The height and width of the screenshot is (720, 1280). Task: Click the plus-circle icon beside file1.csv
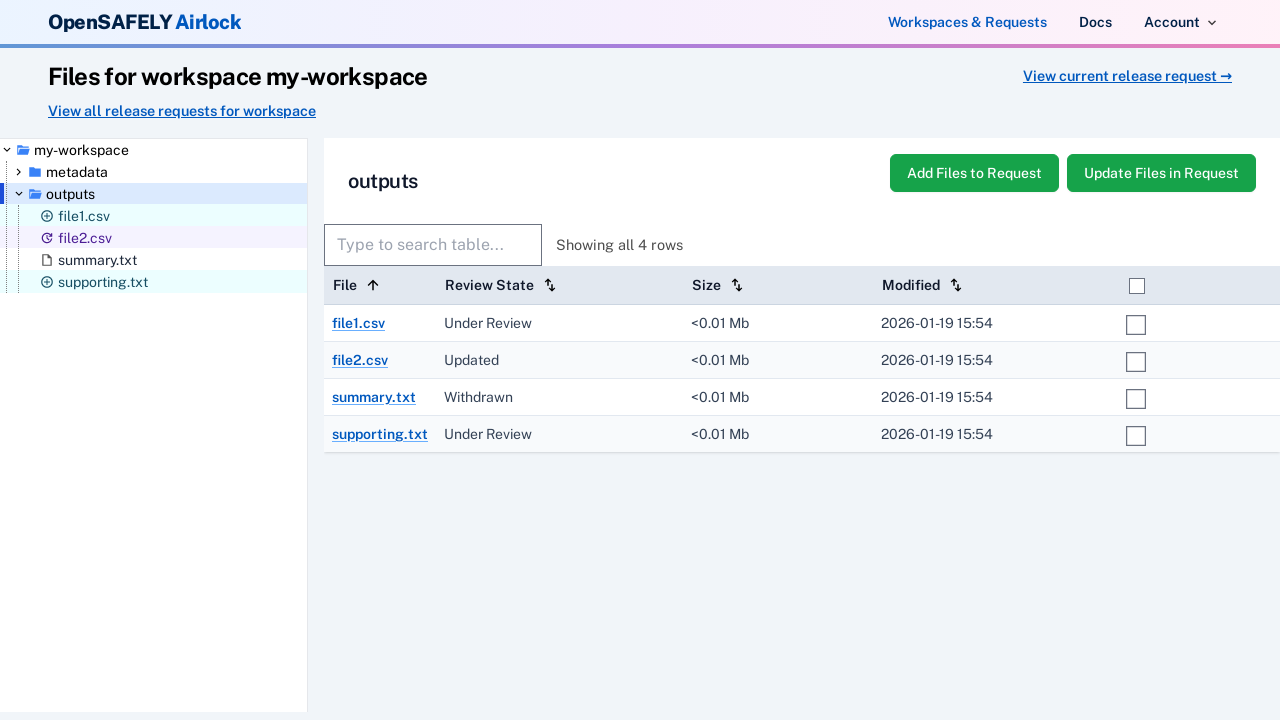47,216
